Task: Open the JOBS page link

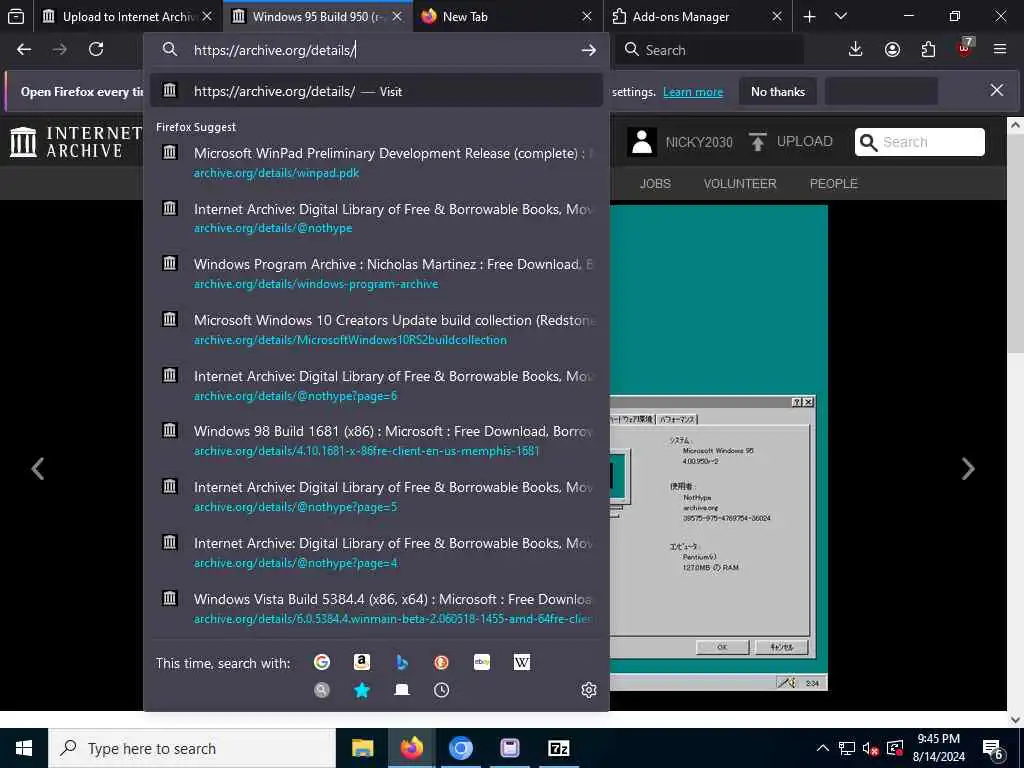Action: click(655, 184)
